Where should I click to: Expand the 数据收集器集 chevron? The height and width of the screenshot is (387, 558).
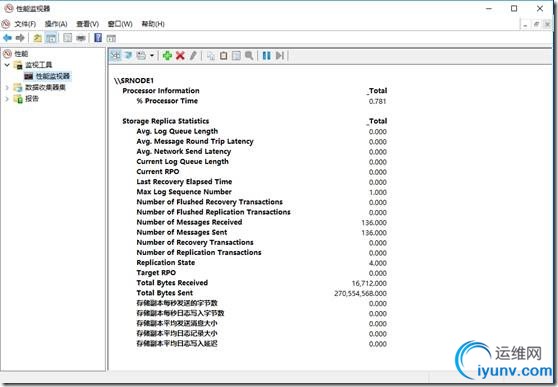(7, 87)
